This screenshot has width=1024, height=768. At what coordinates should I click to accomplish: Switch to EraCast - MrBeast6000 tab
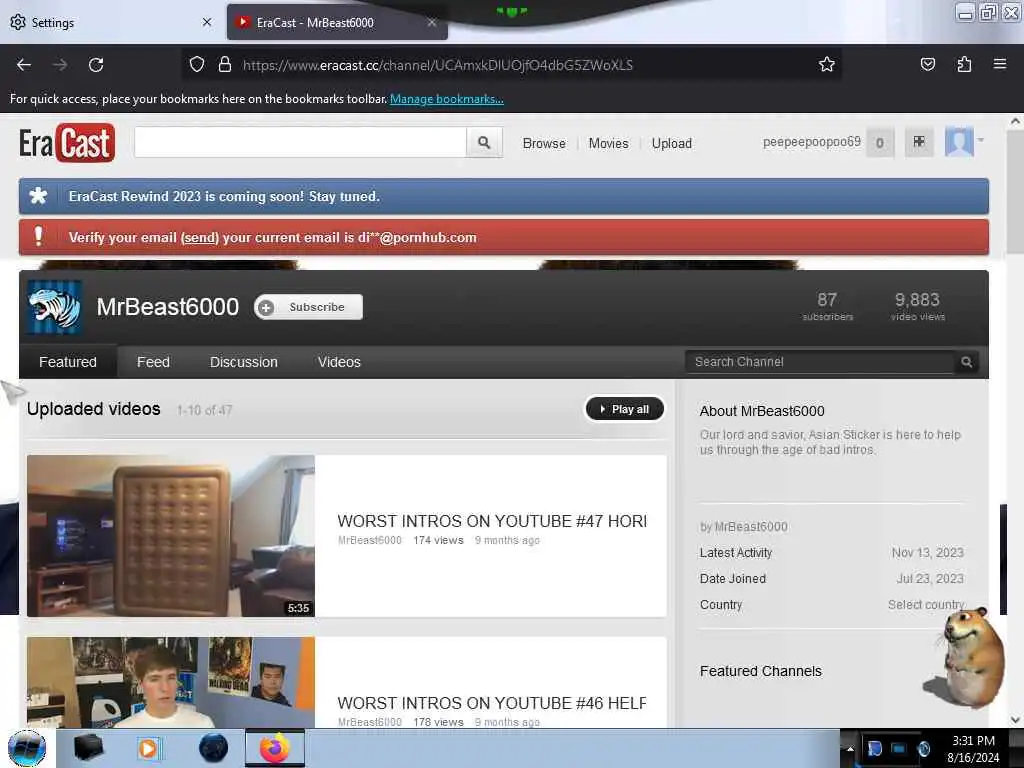(x=337, y=22)
